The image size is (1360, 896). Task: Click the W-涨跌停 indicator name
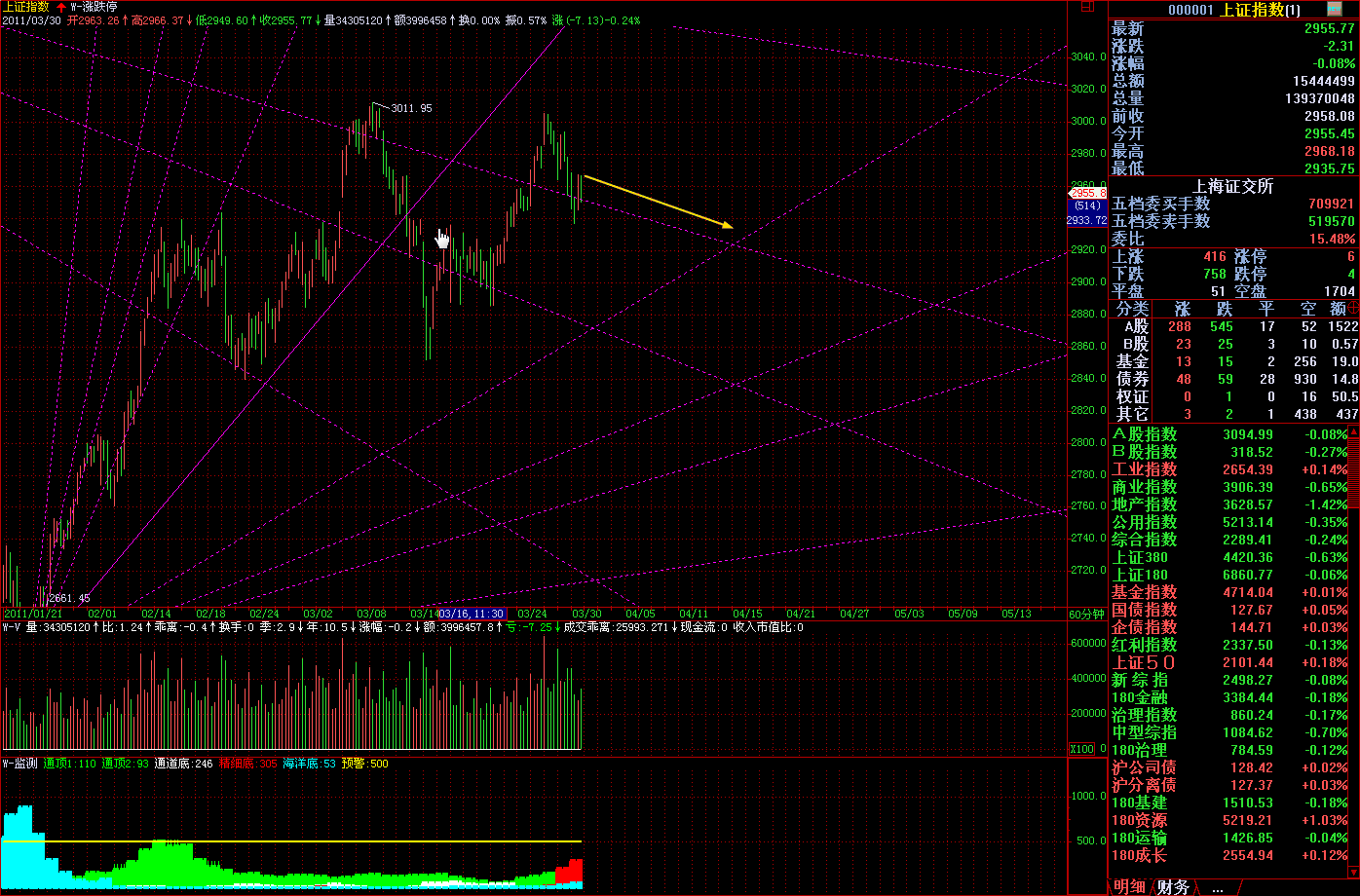94,7
